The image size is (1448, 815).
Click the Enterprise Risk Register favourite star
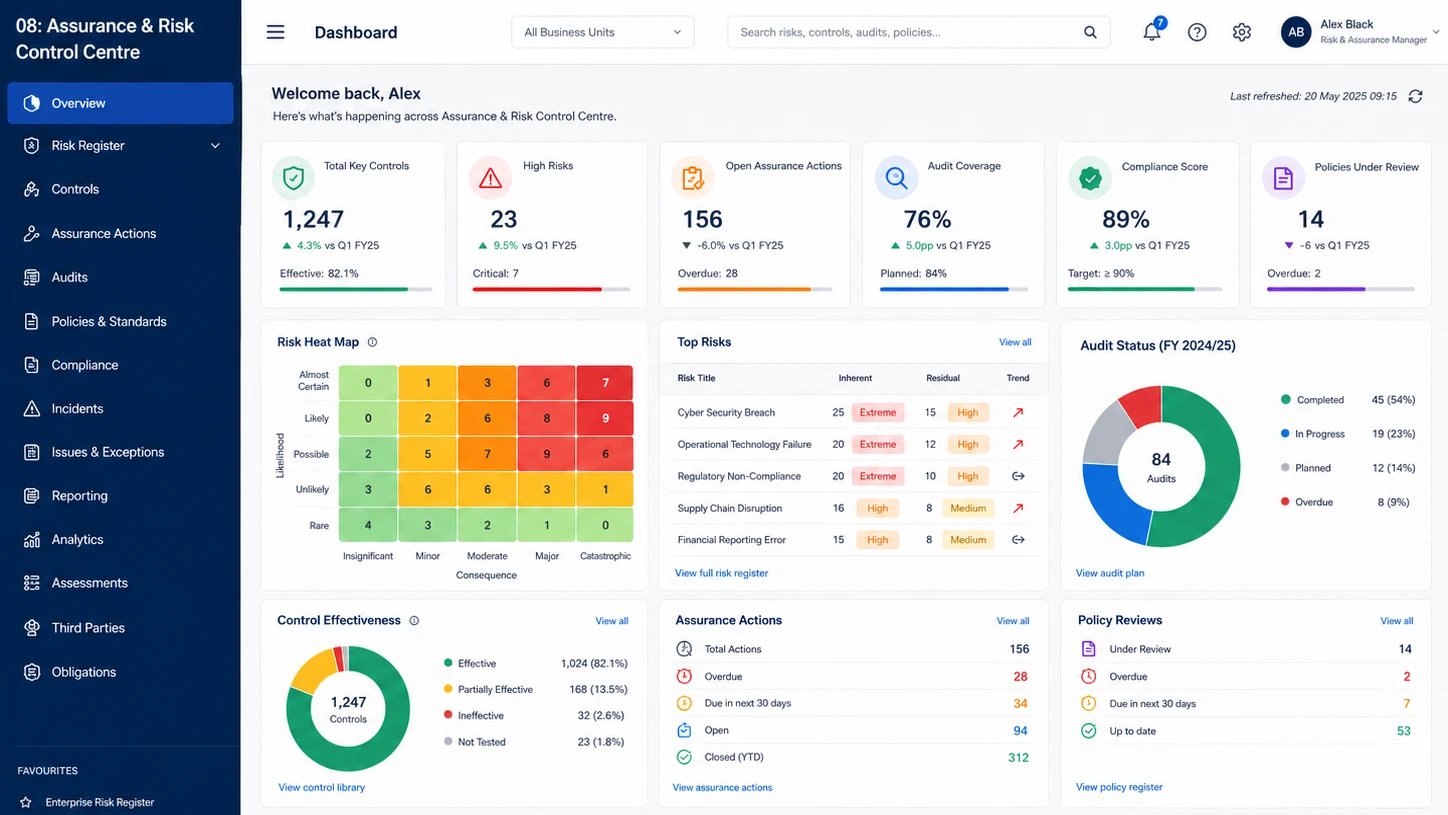[x=26, y=802]
